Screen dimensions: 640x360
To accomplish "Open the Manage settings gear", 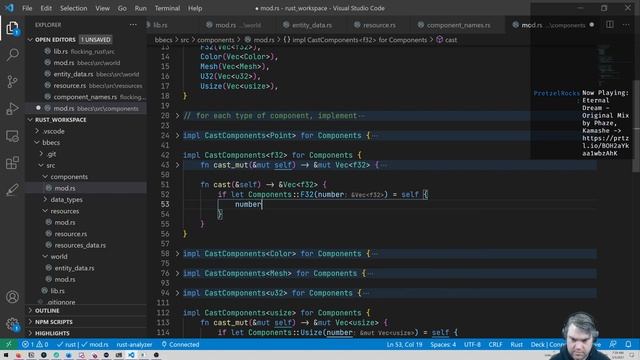I will (x=12, y=324).
